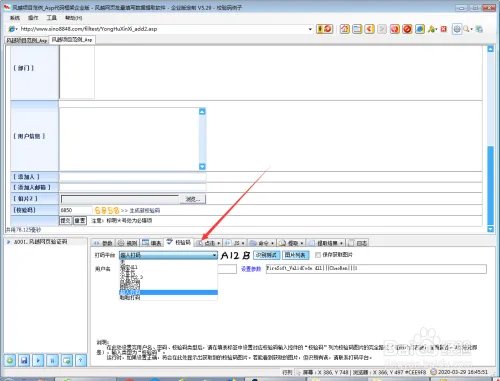Switch to the 规则 tab
This screenshot has height=381, width=500.
(128, 243)
